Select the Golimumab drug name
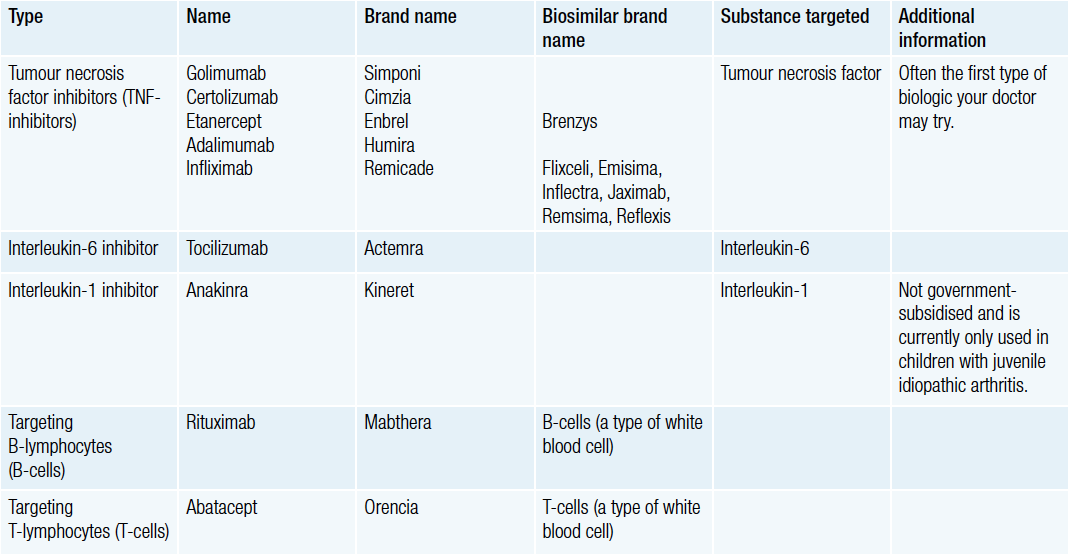Viewport: 1070px width, 556px height. [x=226, y=73]
